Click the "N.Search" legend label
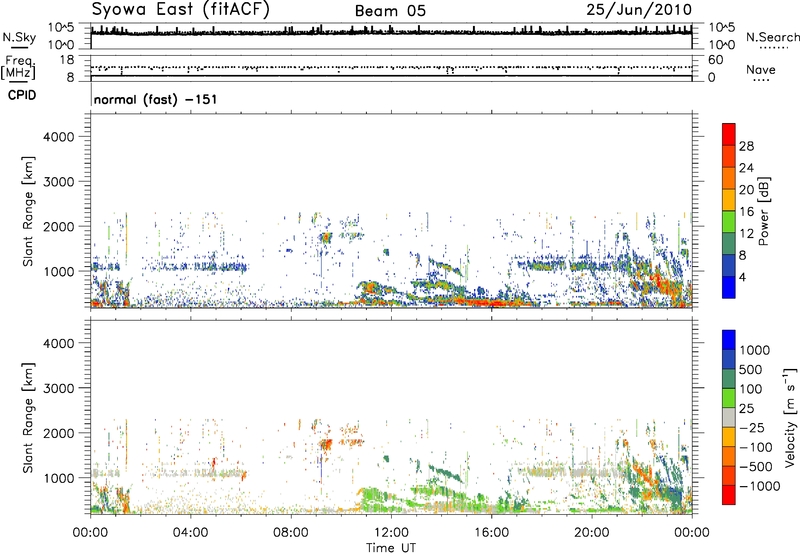This screenshot has width=800, height=554. click(x=772, y=37)
